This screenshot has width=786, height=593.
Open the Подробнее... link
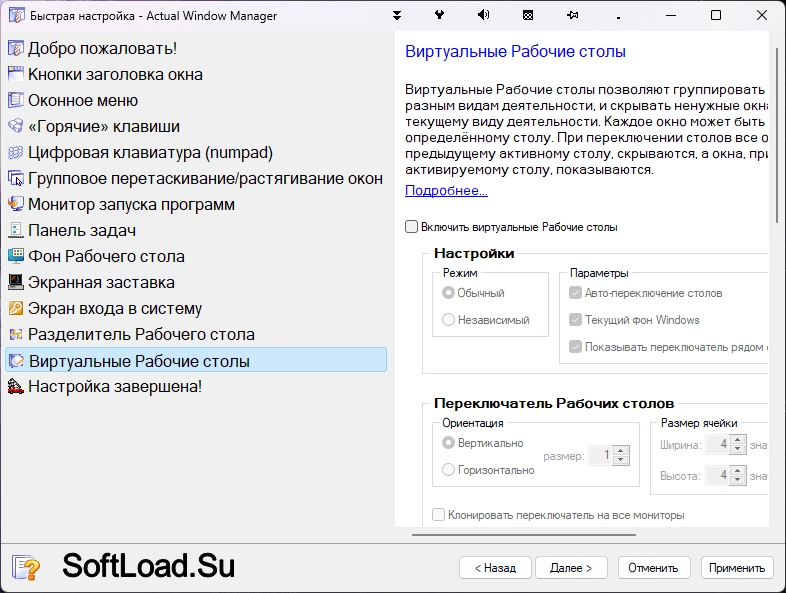[446, 190]
